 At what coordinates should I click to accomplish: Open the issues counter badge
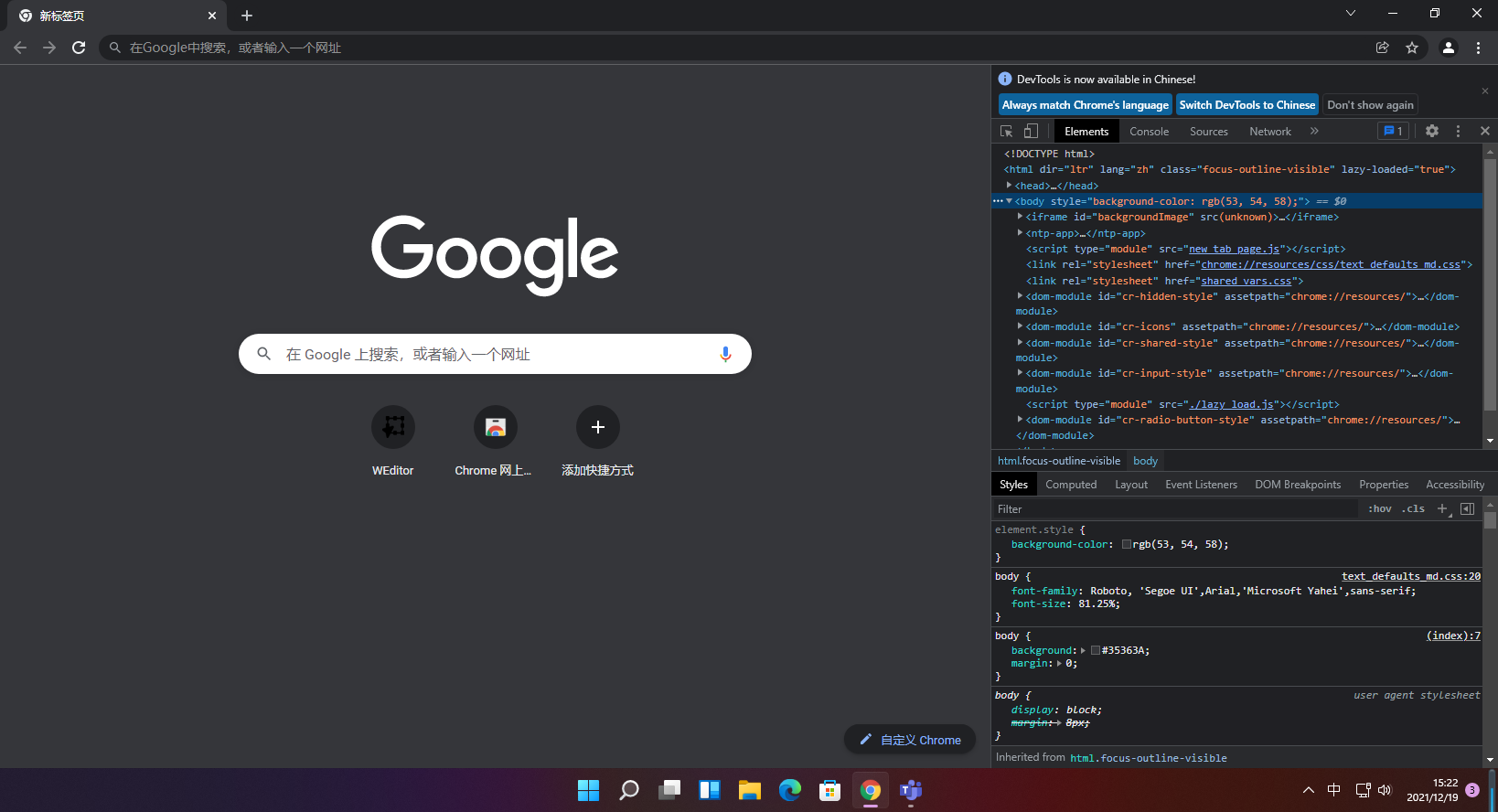pyautogui.click(x=1393, y=131)
